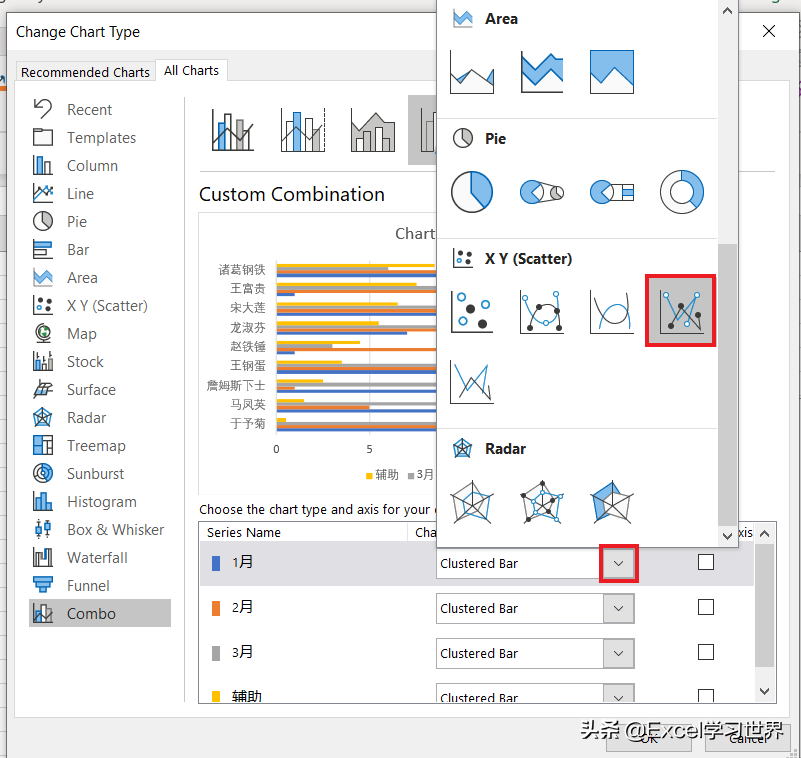Click scroll-up arrow of chart type popup
The height and width of the screenshot is (758, 801).
[727, 10]
